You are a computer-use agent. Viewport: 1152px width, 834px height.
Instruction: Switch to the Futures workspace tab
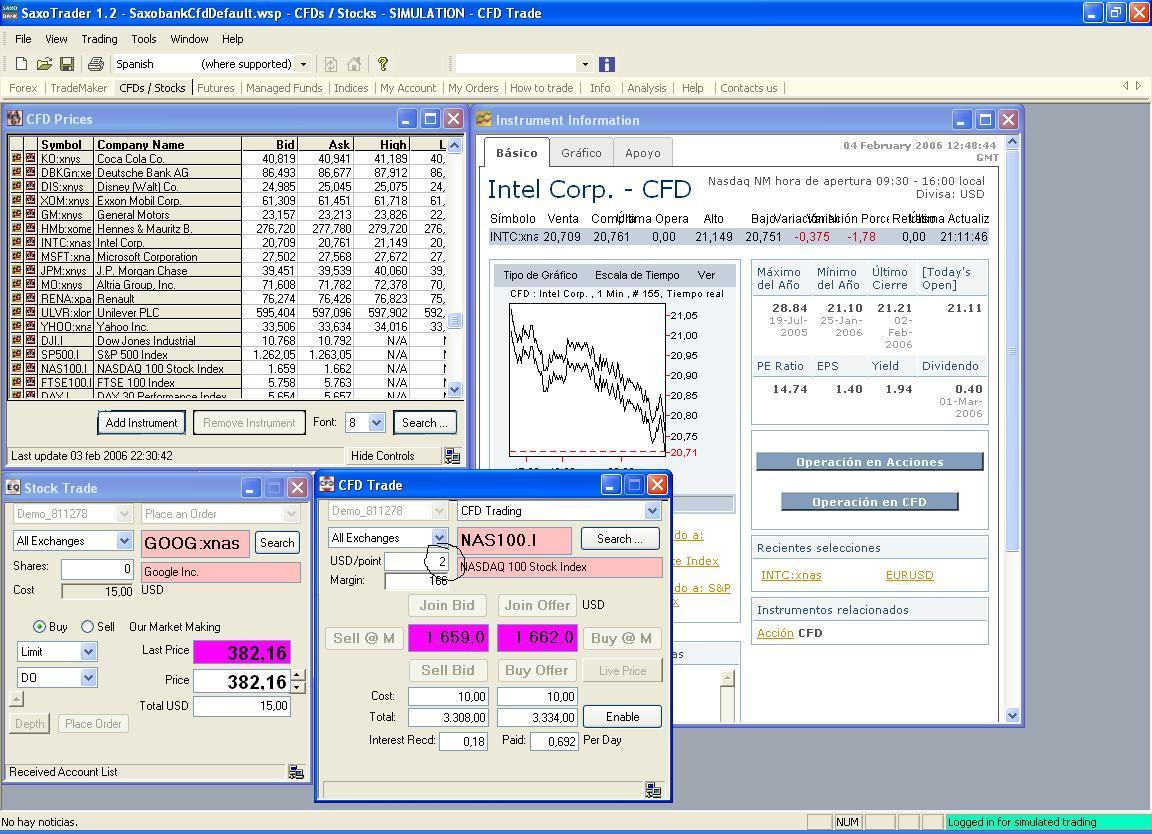tap(216, 87)
